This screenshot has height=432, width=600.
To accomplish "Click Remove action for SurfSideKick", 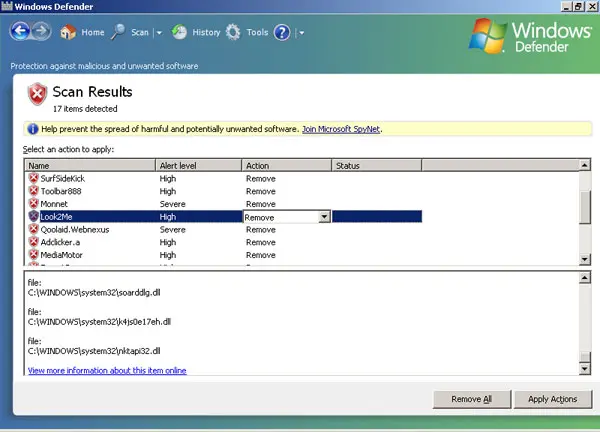I will 261,179.
